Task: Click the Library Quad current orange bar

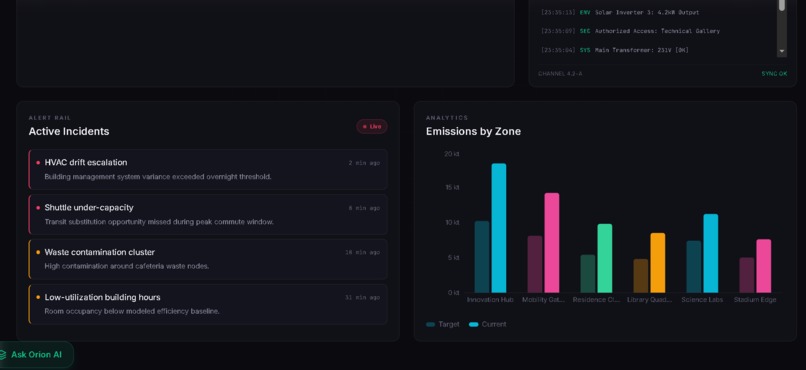Action: (658, 263)
